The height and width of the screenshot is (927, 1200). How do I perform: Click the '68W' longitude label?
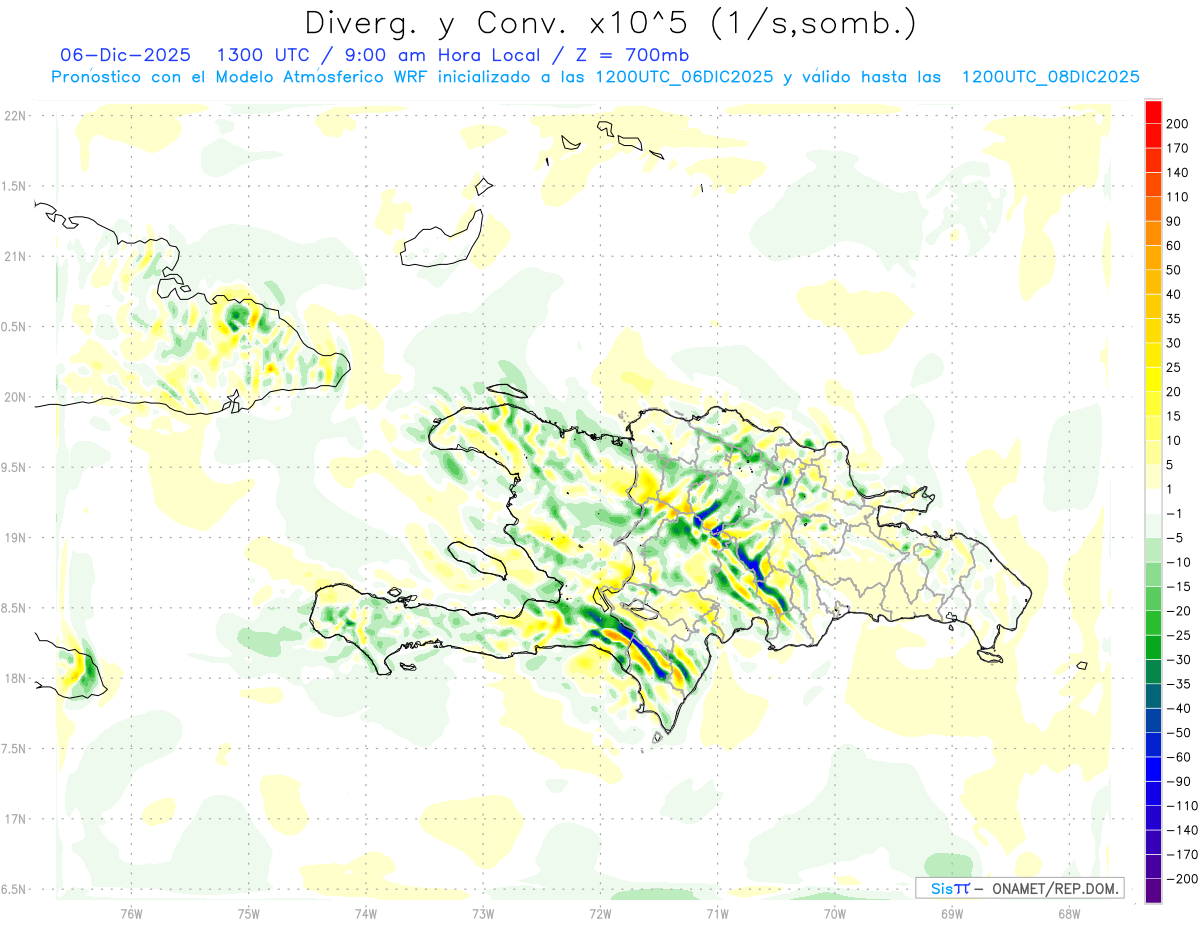pyautogui.click(x=1068, y=913)
